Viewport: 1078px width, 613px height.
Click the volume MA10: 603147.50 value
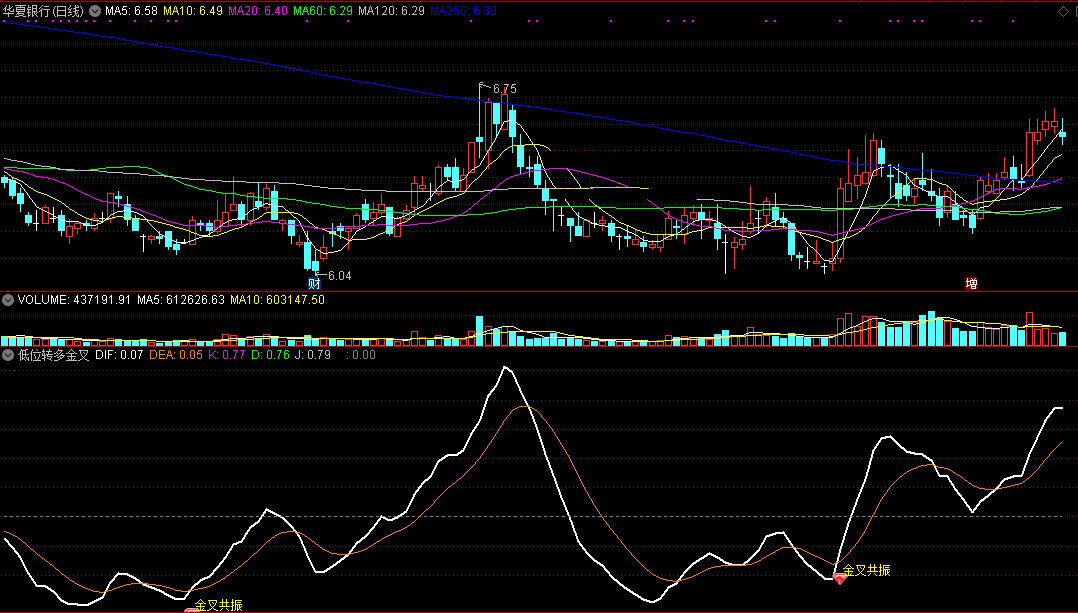tap(278, 300)
